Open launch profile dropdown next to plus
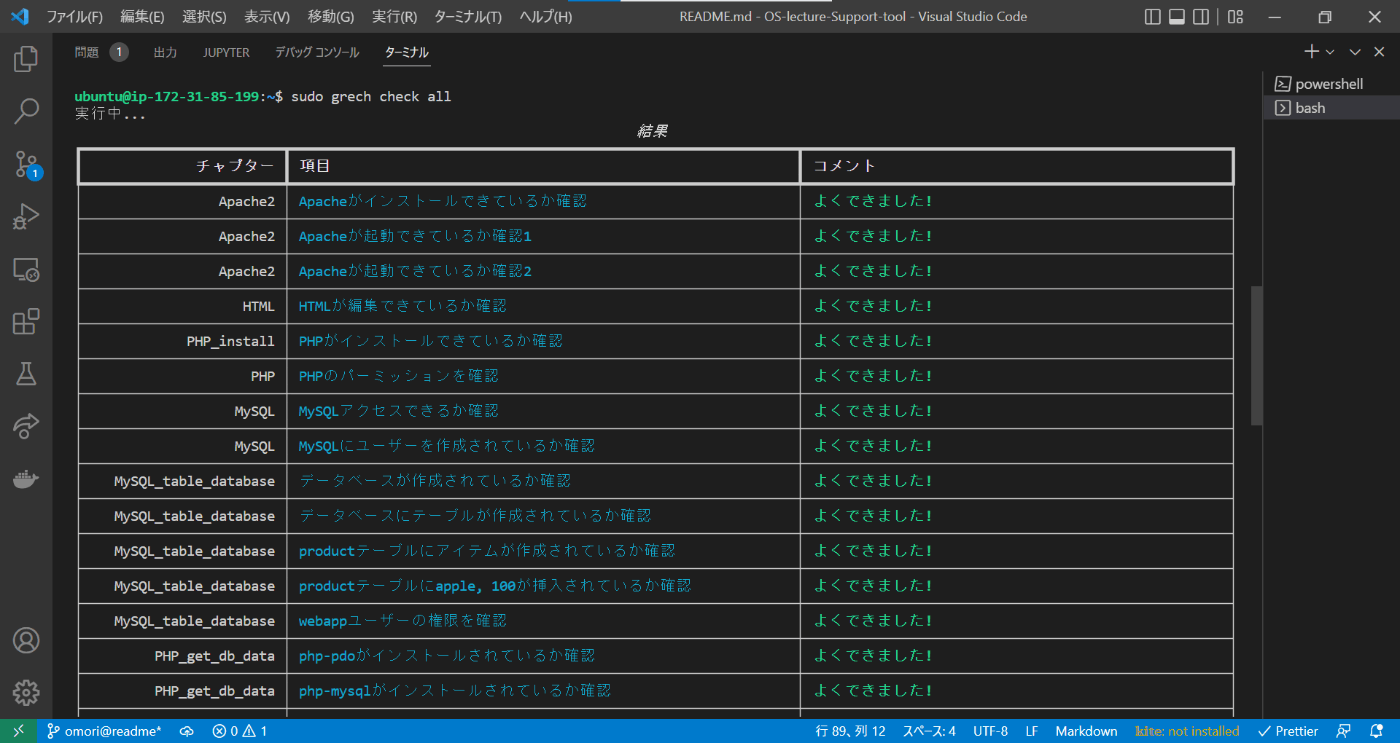The image size is (1400, 743). [x=1330, y=52]
